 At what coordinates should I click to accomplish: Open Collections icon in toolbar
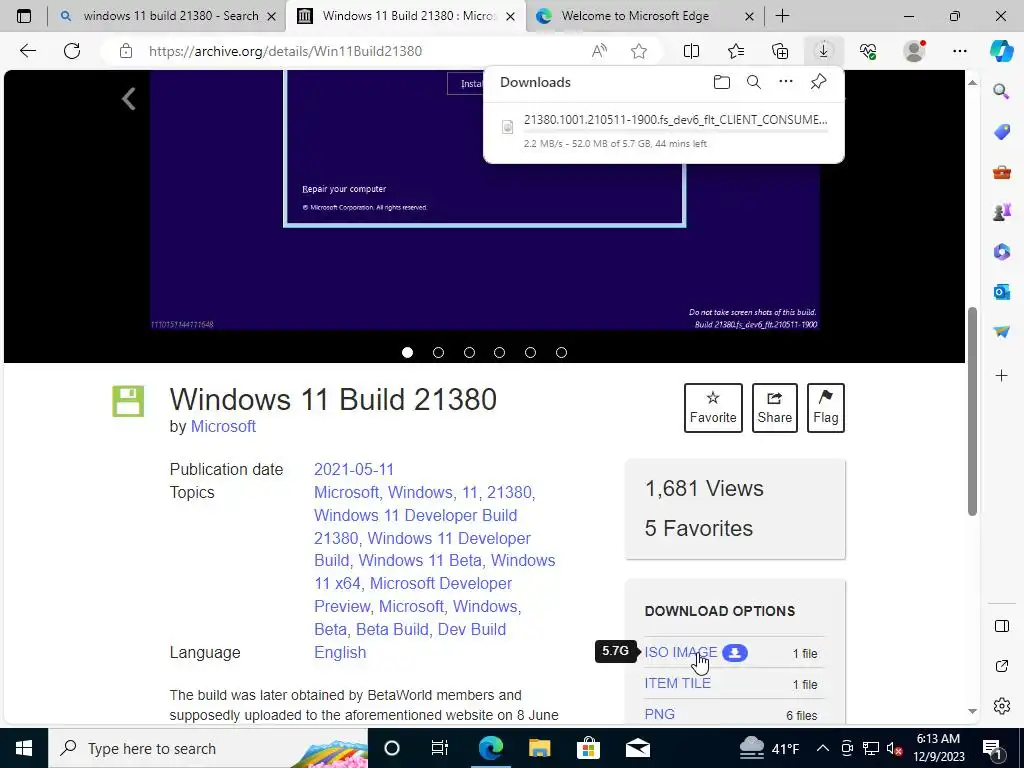tap(780, 51)
